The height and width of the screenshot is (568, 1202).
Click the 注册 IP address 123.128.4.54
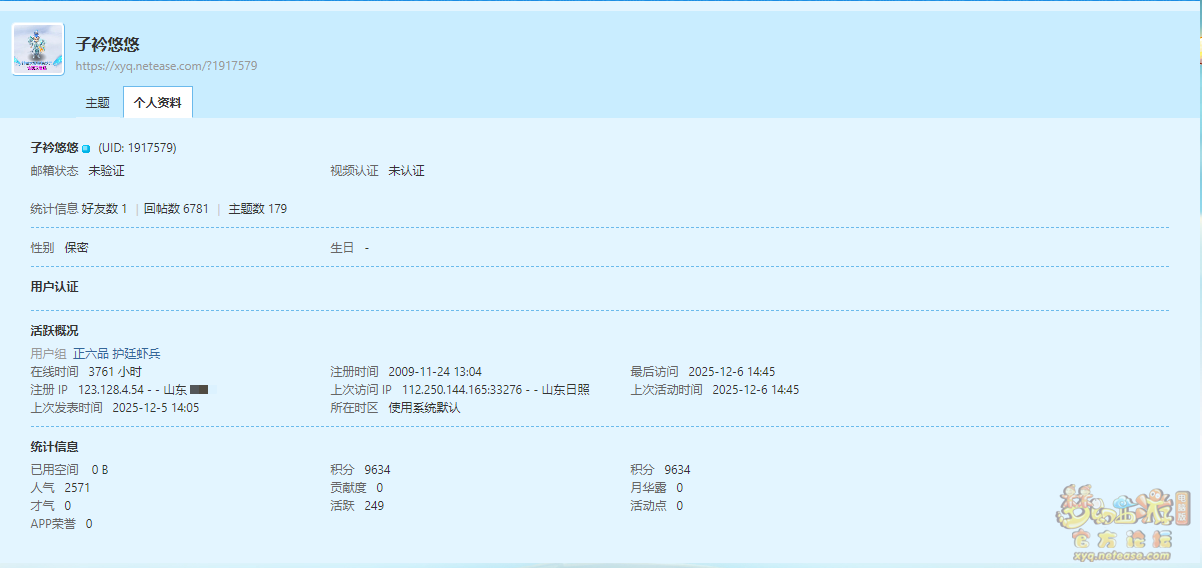111,390
